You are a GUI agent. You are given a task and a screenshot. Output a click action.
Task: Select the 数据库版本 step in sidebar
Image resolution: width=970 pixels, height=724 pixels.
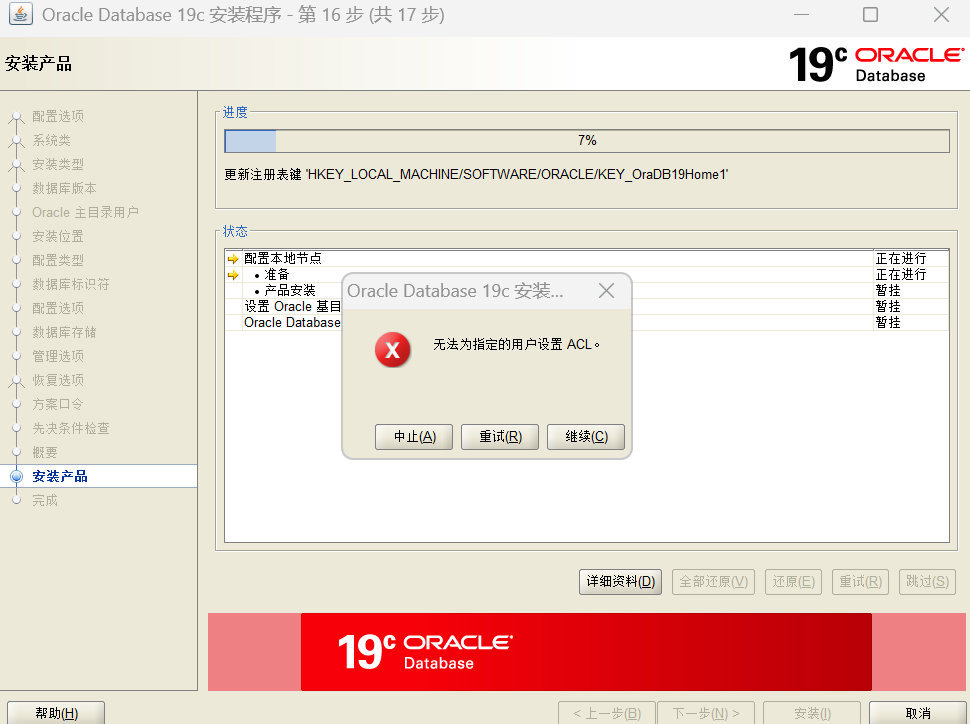pyautogui.click(x=64, y=188)
